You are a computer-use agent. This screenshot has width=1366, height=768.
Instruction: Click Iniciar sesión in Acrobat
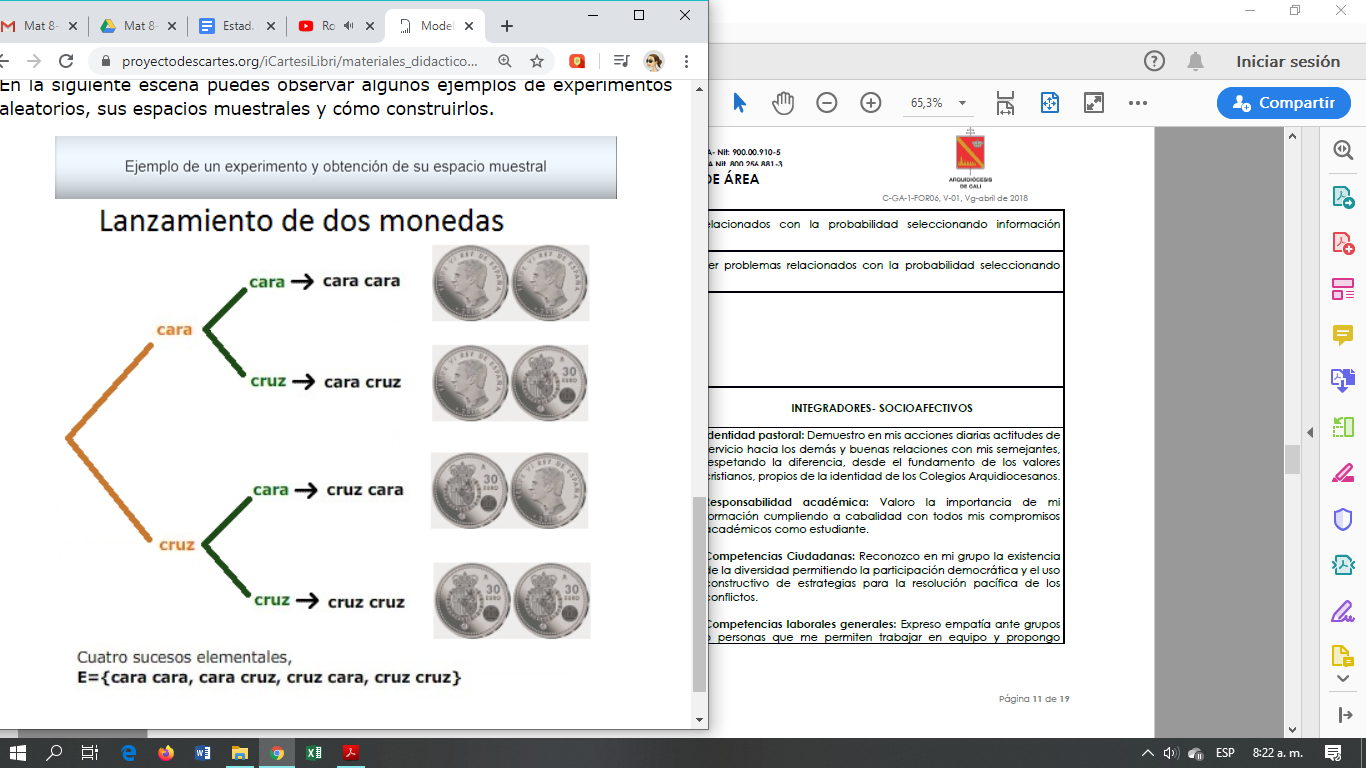1288,61
